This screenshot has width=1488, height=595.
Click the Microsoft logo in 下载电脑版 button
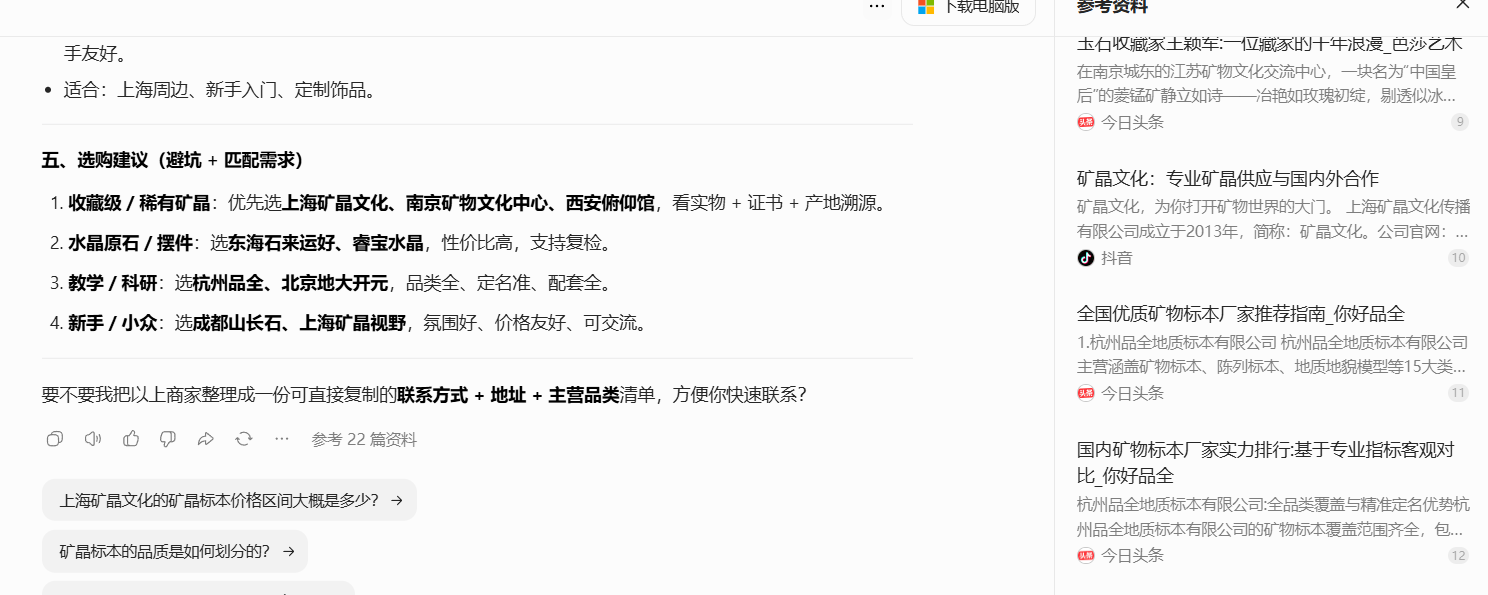coord(926,7)
